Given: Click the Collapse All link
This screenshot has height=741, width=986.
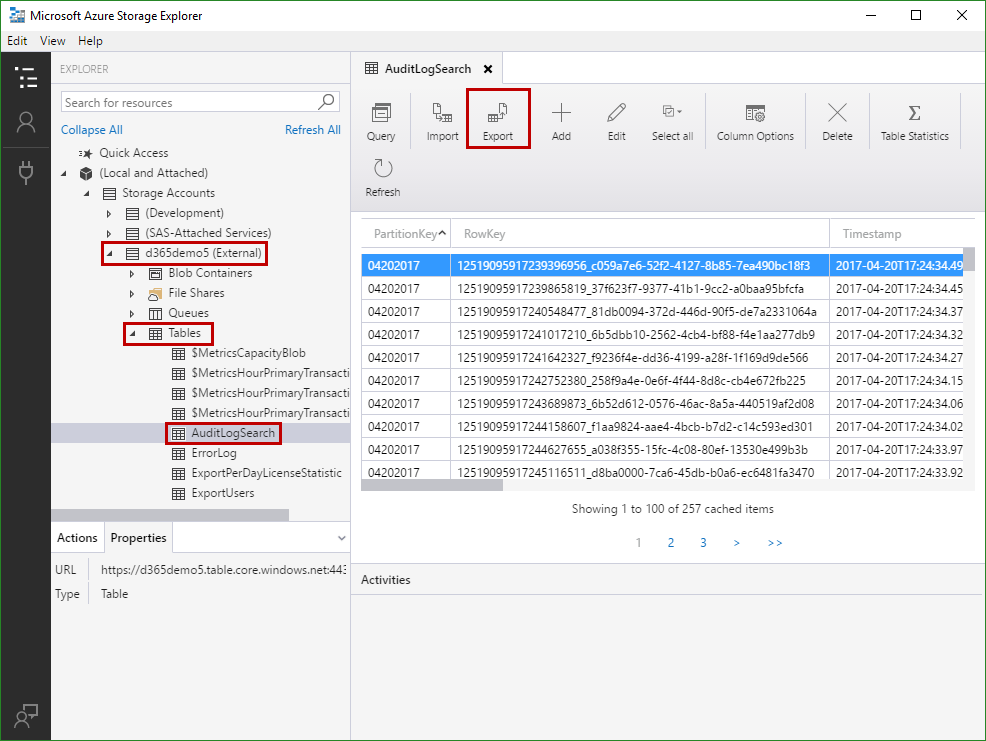Looking at the screenshot, I should 92,130.
